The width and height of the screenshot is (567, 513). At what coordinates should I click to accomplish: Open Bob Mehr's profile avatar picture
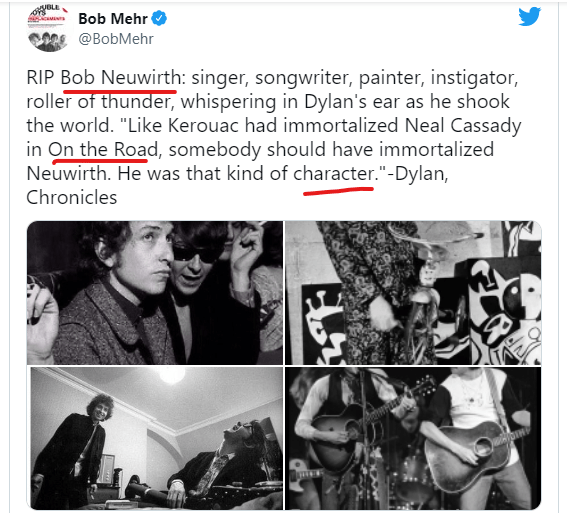[47, 29]
